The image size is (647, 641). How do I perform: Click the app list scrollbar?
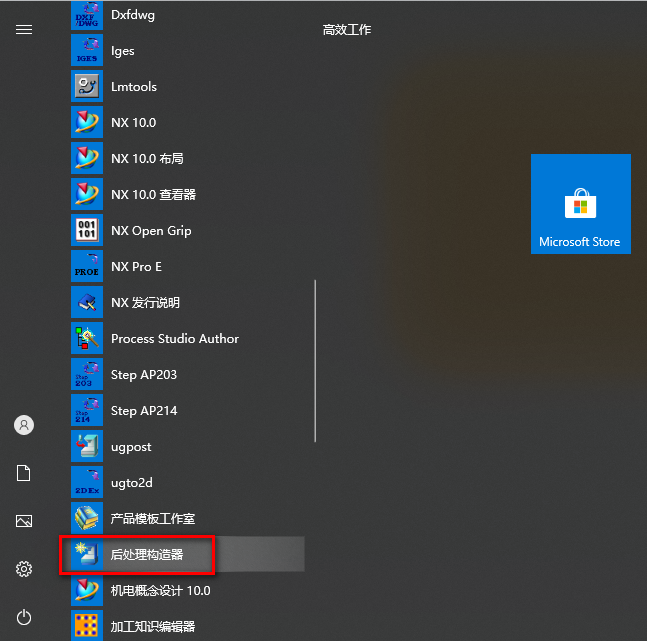(x=316, y=360)
